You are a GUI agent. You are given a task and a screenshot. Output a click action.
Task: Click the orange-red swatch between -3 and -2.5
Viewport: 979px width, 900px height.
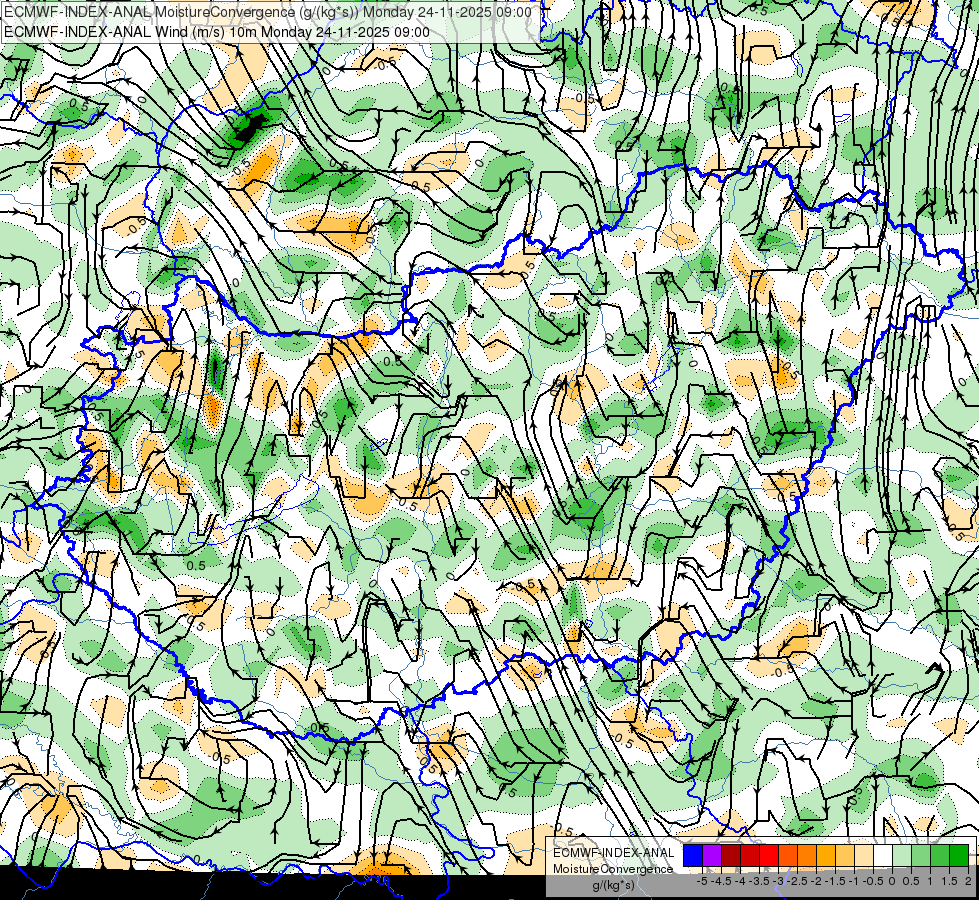pos(788,856)
